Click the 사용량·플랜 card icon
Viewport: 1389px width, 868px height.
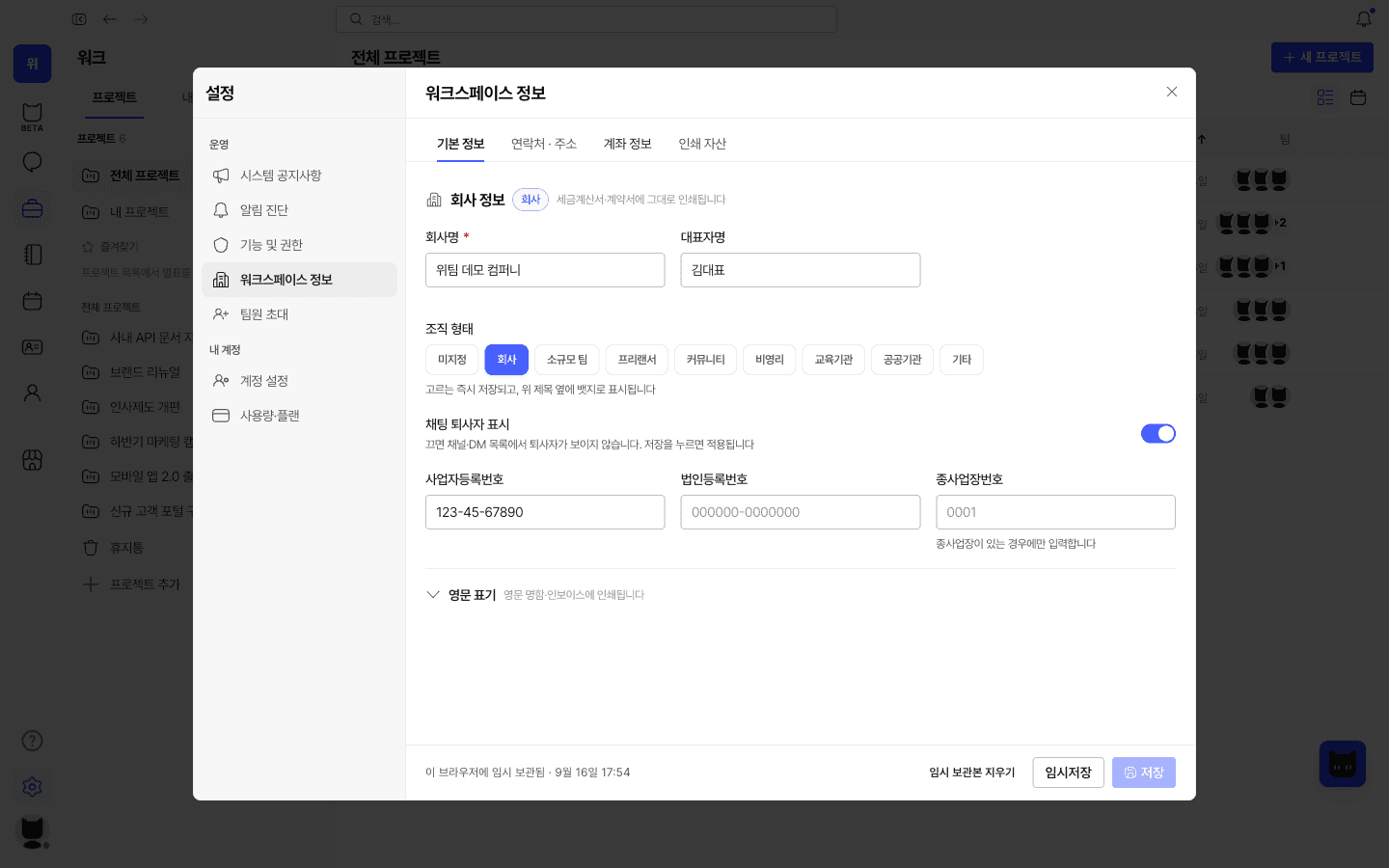click(221, 416)
